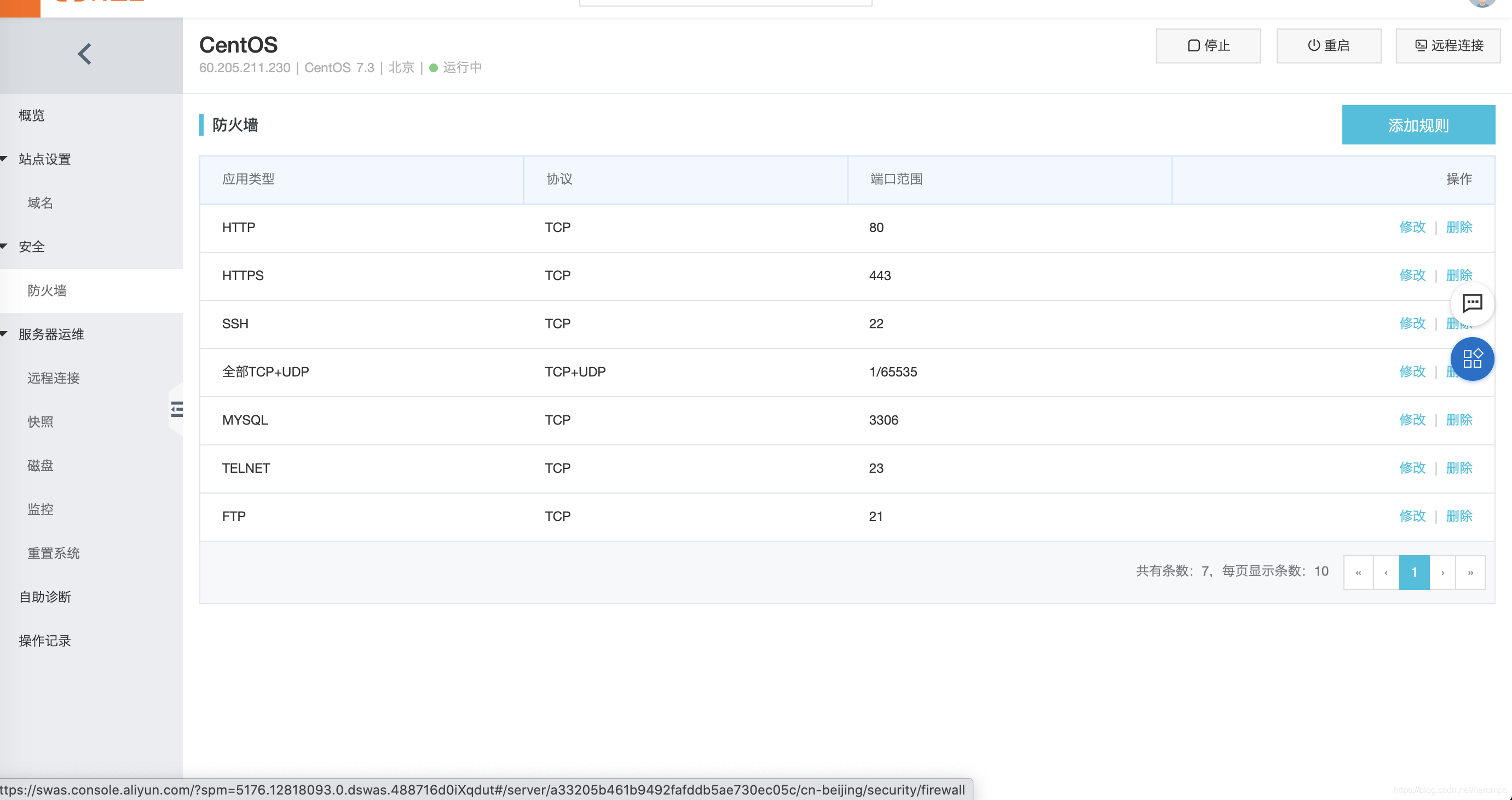Click the back chevron arrow in sidebar
This screenshot has width=1512, height=800.
(x=85, y=55)
